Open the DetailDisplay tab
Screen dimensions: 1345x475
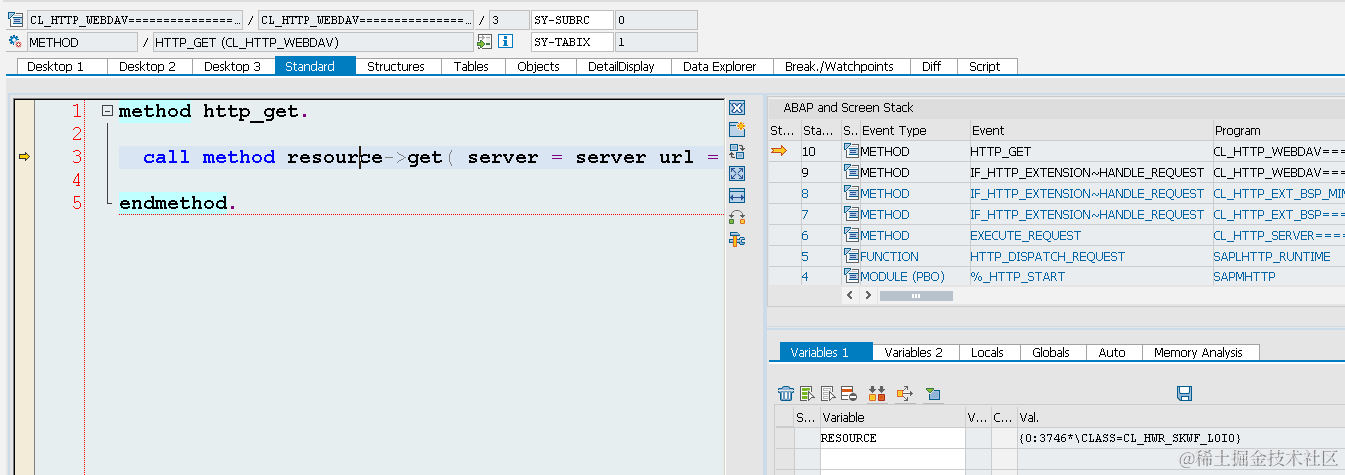pyautogui.click(x=621, y=66)
